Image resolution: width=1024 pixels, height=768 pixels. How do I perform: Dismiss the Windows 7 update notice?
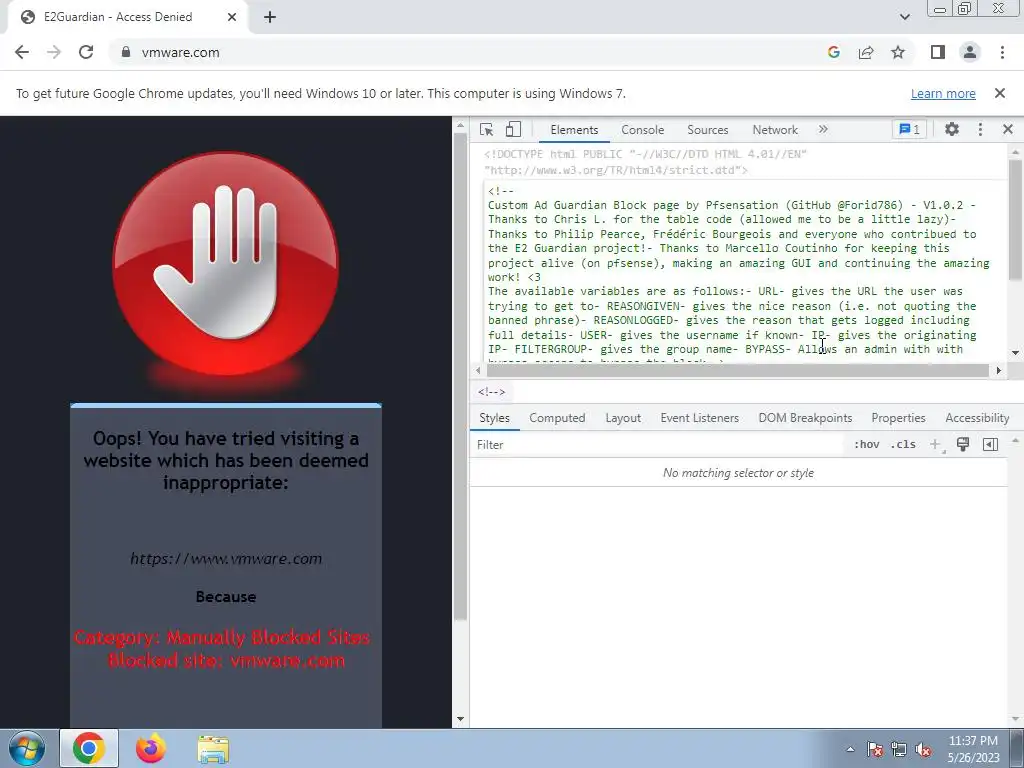tap(999, 93)
